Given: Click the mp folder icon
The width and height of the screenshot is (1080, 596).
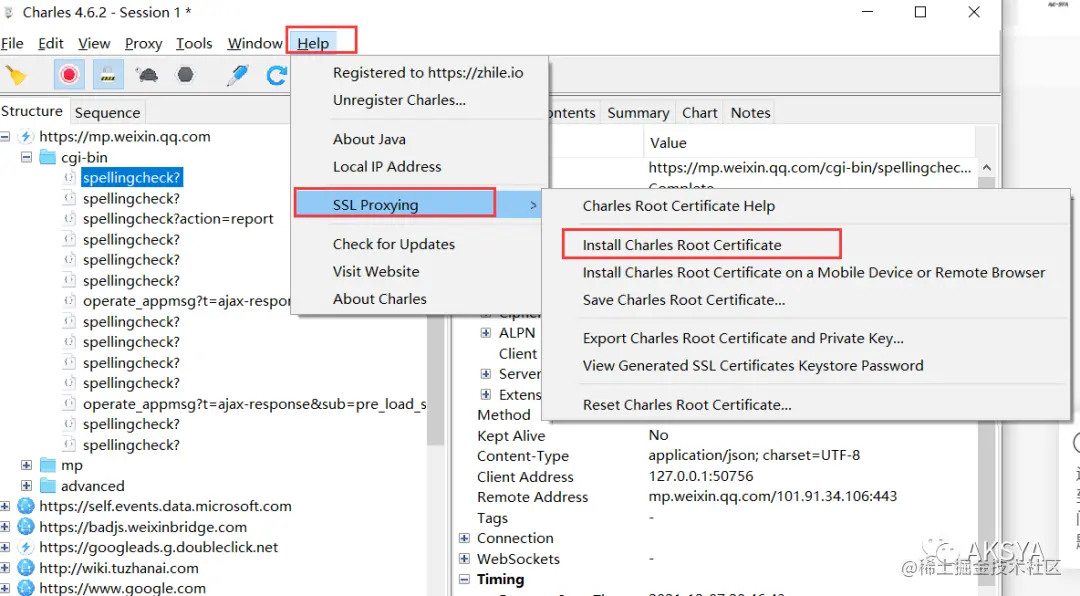Looking at the screenshot, I should (x=48, y=465).
